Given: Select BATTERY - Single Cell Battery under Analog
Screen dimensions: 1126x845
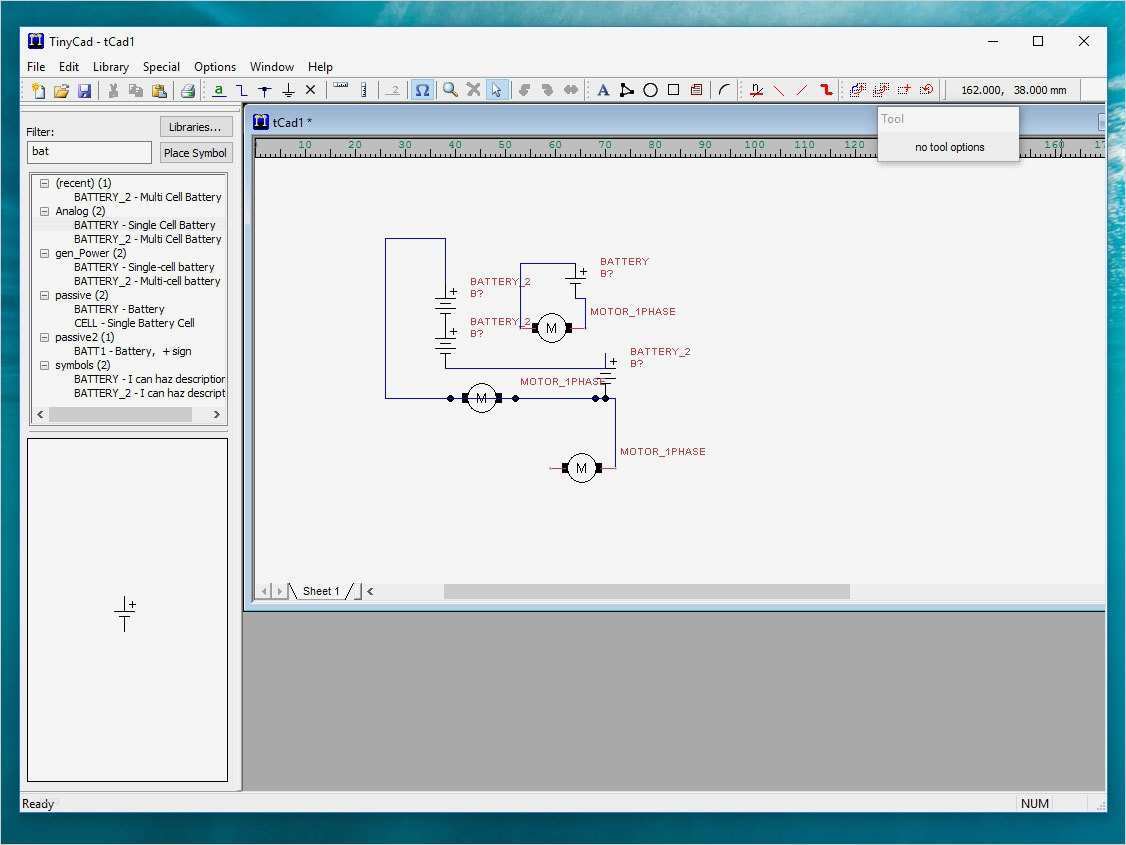Looking at the screenshot, I should pos(144,225).
